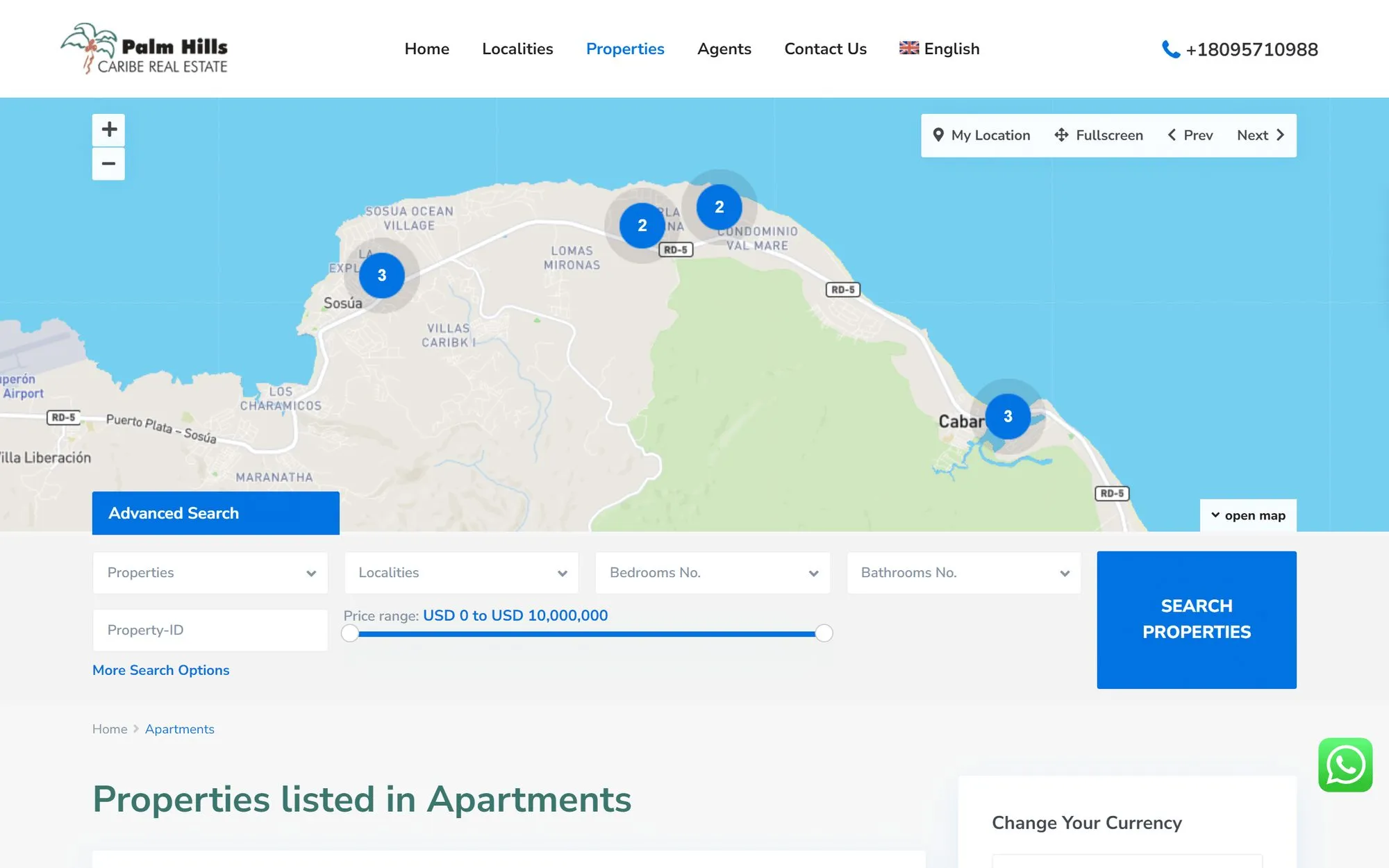
Task: Click the "Change Your Currency" heading
Action: (1086, 823)
